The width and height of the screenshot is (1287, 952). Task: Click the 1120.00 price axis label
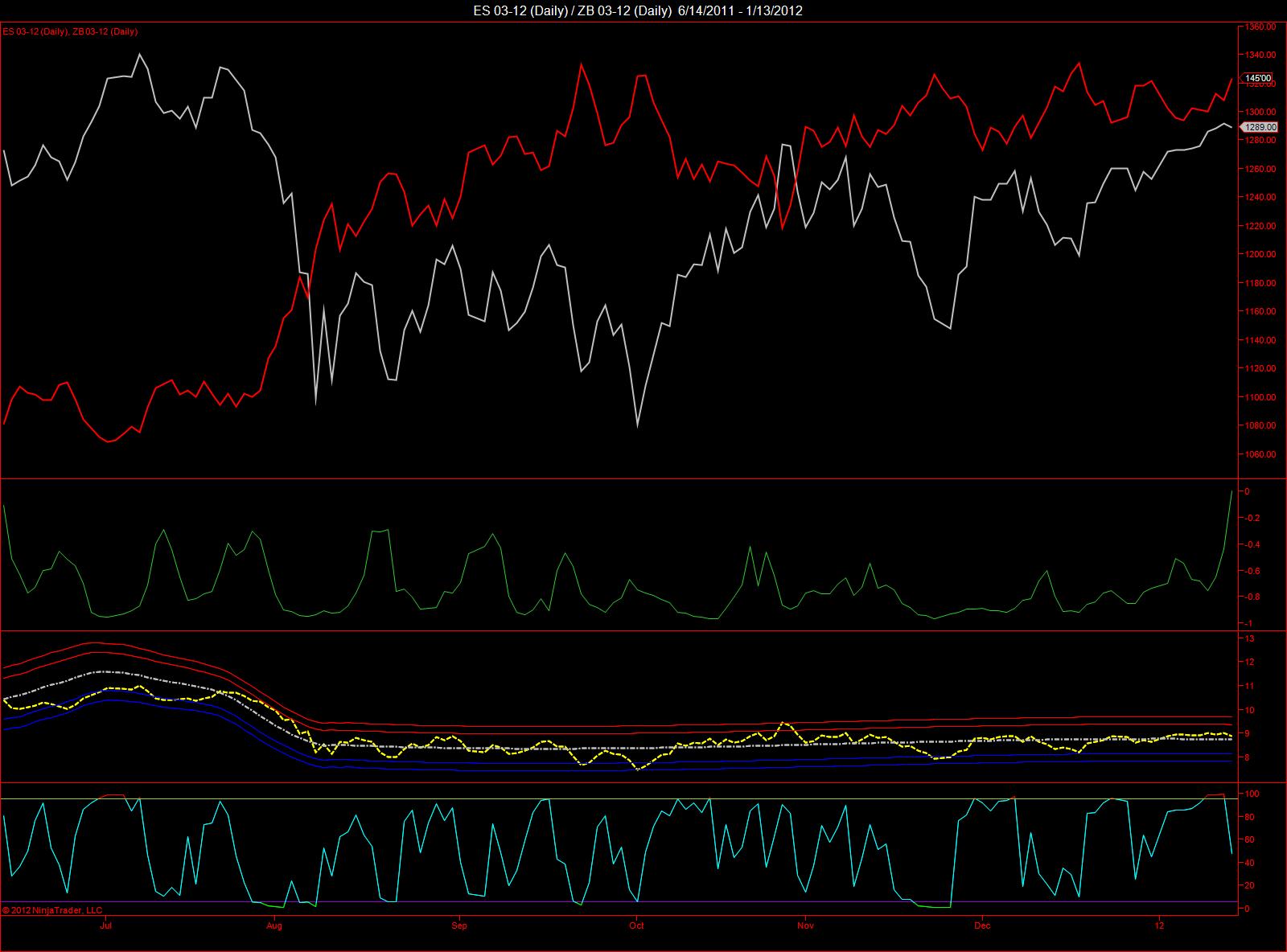pyautogui.click(x=1260, y=368)
